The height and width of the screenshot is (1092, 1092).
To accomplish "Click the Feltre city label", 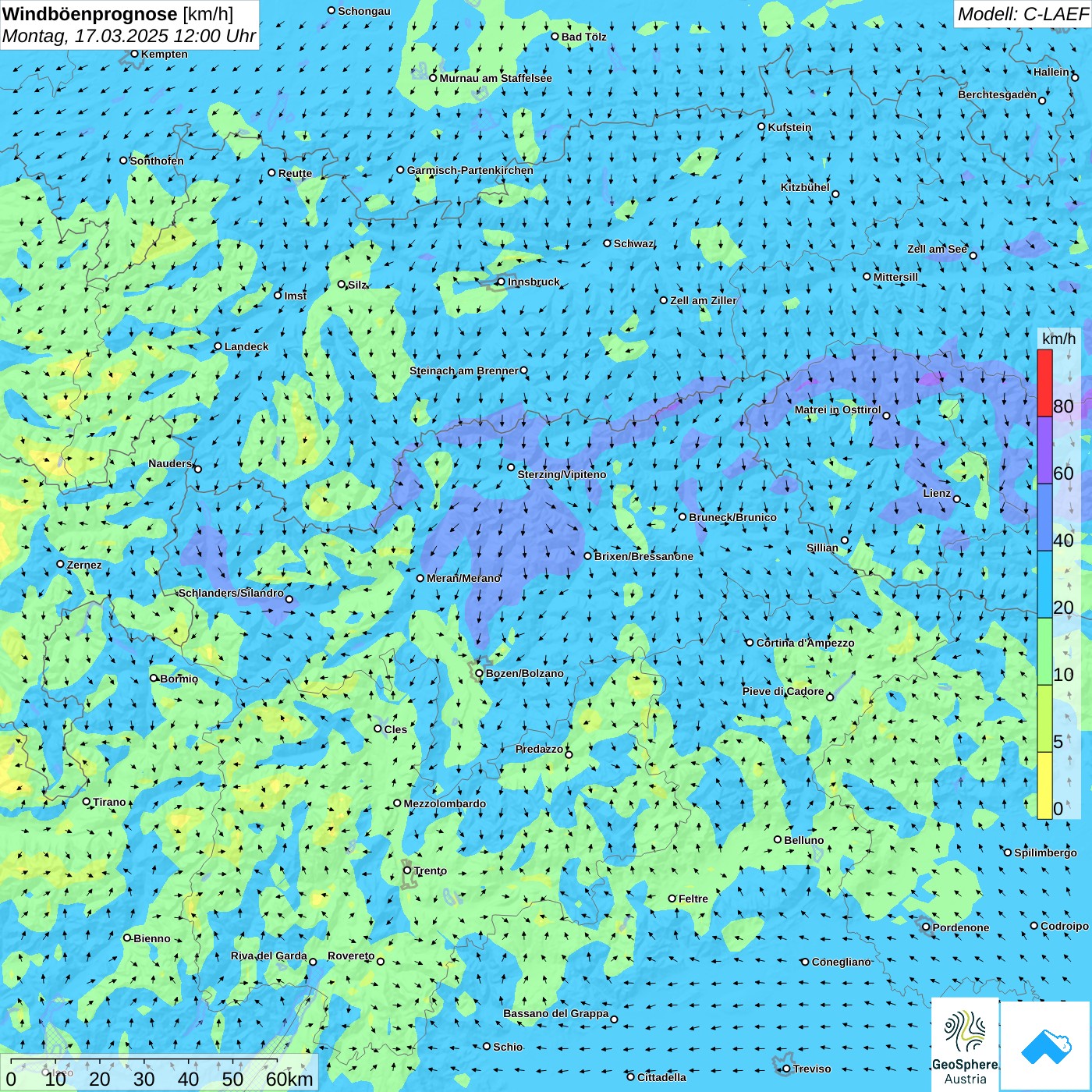I will click(693, 899).
